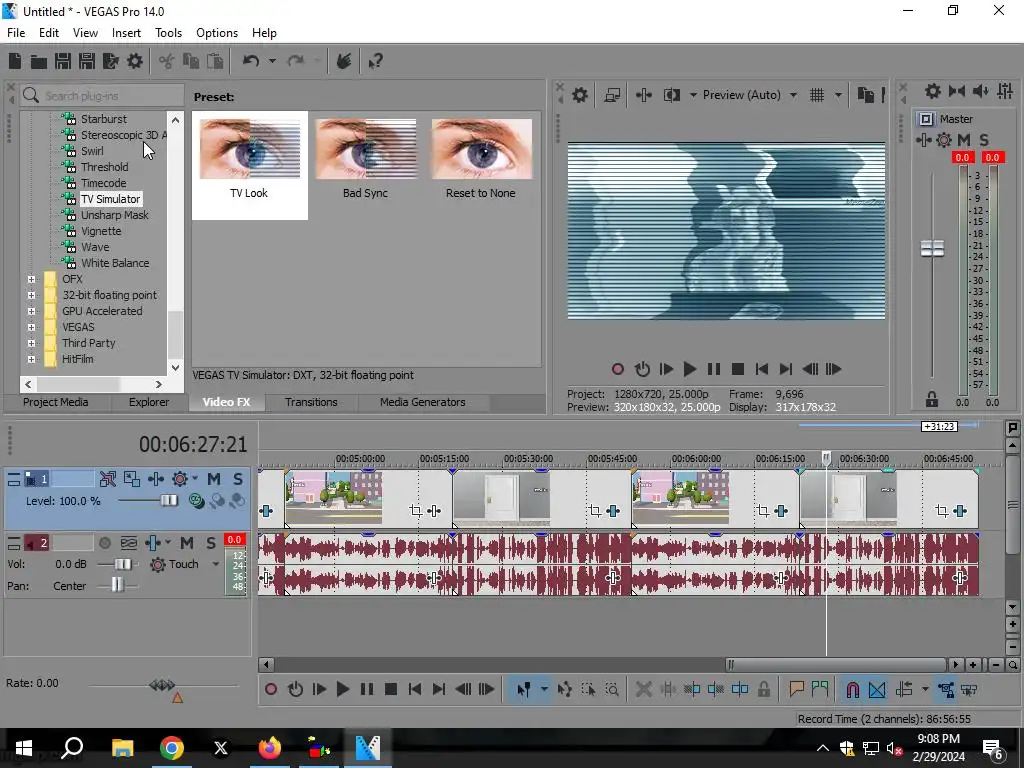Open the Undo history dropdown arrow
Screen dimensions: 1024x768
(x=272, y=61)
